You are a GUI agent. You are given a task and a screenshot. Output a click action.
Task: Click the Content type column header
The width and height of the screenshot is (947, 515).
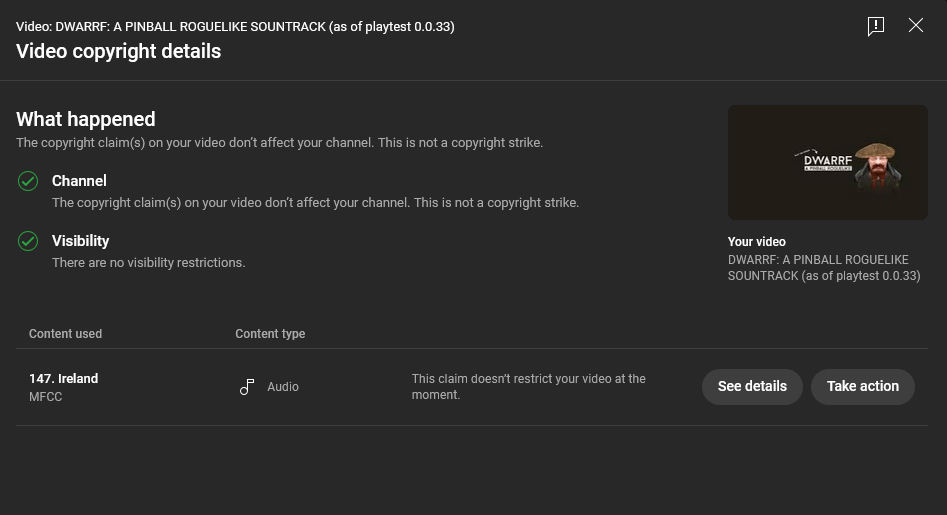click(x=270, y=334)
